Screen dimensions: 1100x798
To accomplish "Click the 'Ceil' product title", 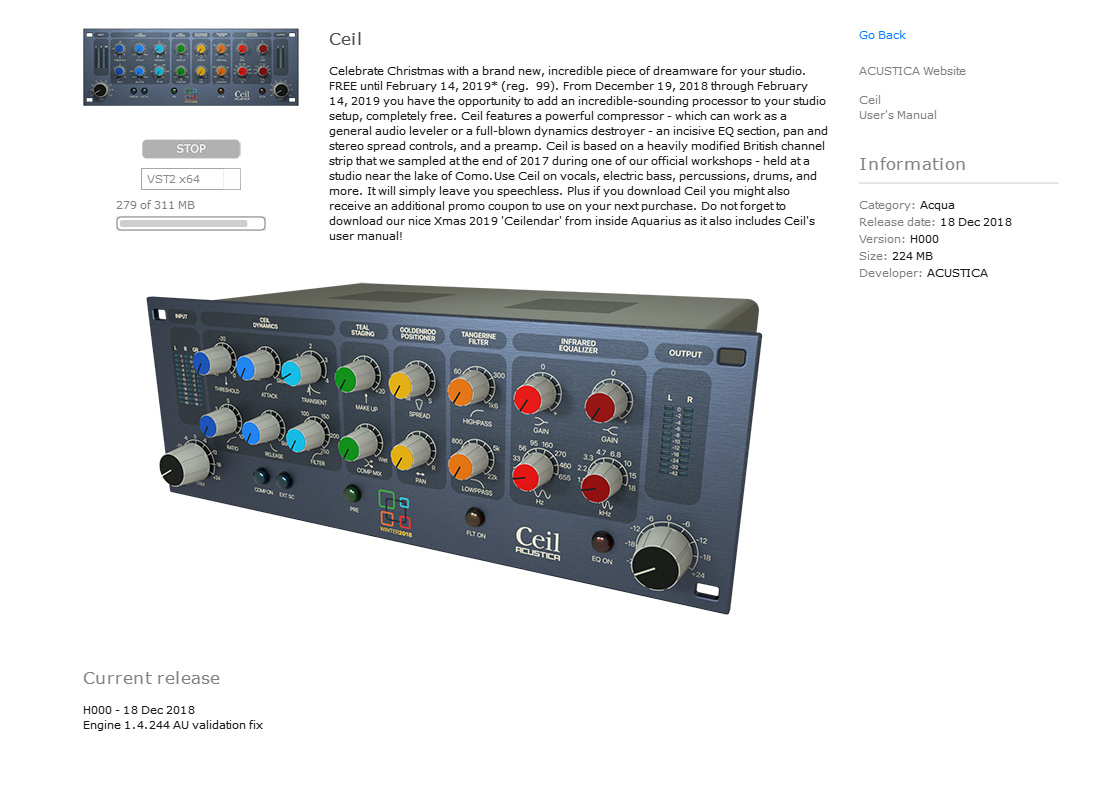I will (x=345, y=39).
